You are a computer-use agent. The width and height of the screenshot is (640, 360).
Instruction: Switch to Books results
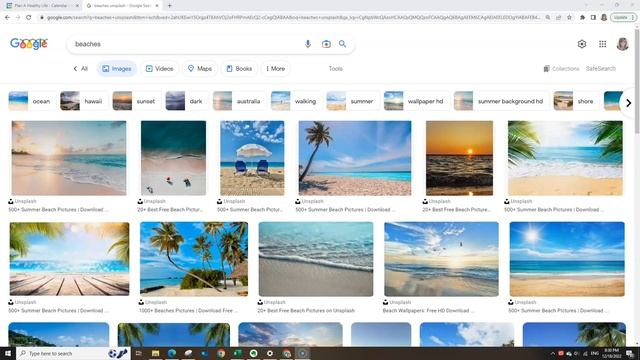pyautogui.click(x=239, y=69)
